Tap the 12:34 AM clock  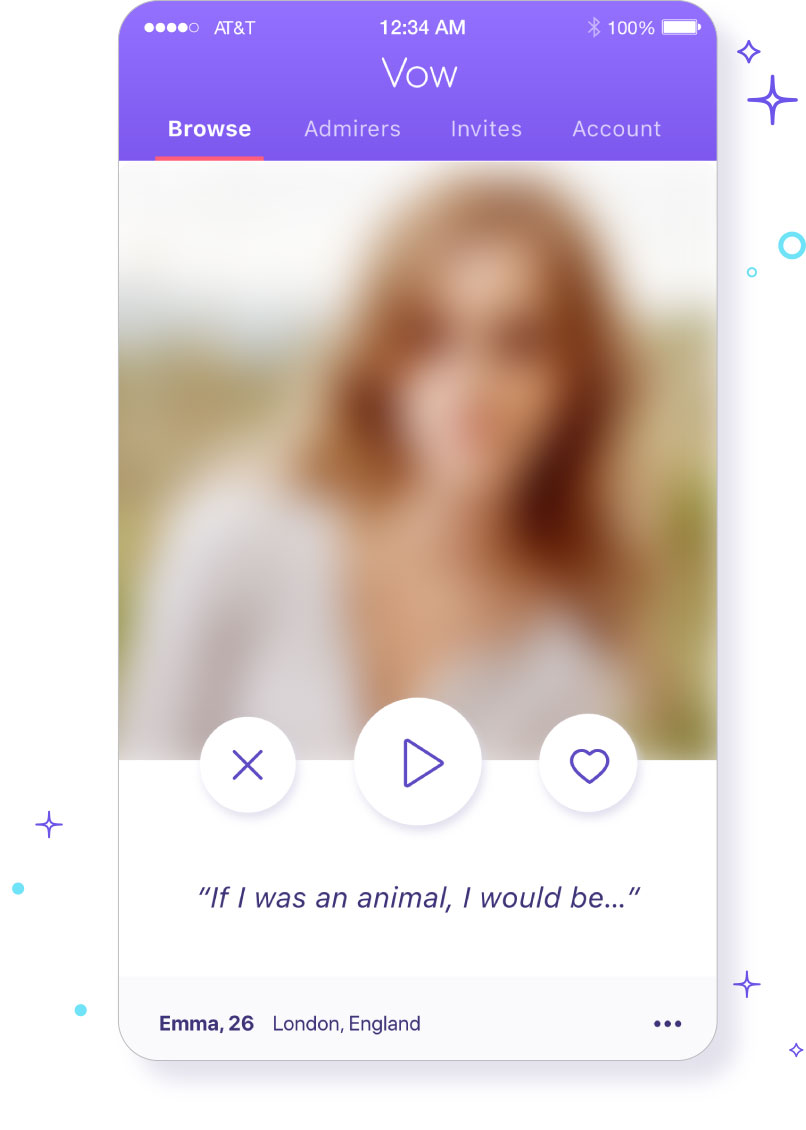point(422,27)
